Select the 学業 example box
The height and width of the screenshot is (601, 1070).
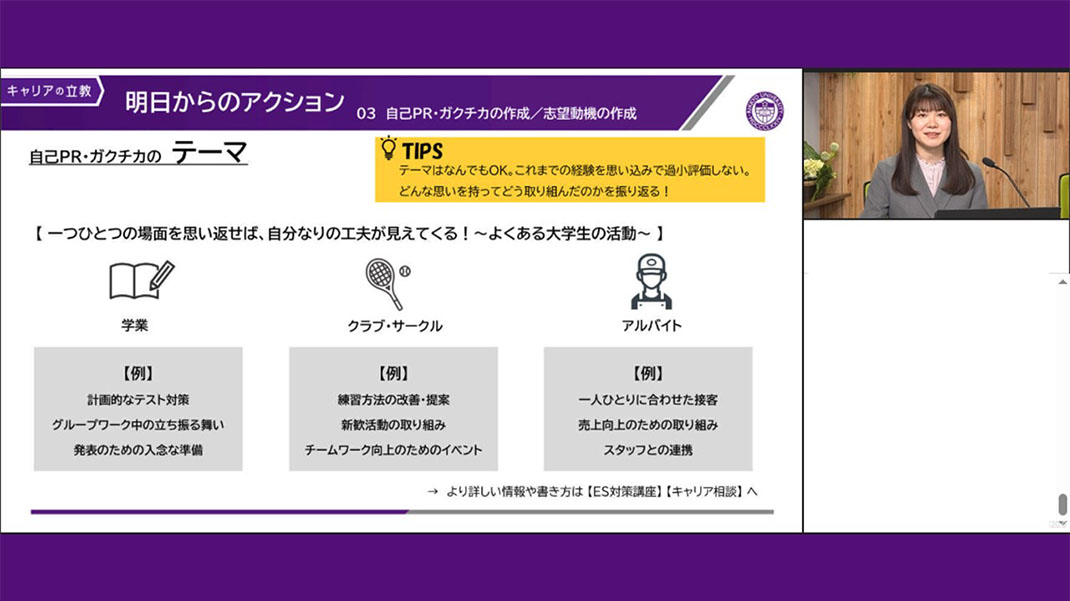[138, 409]
